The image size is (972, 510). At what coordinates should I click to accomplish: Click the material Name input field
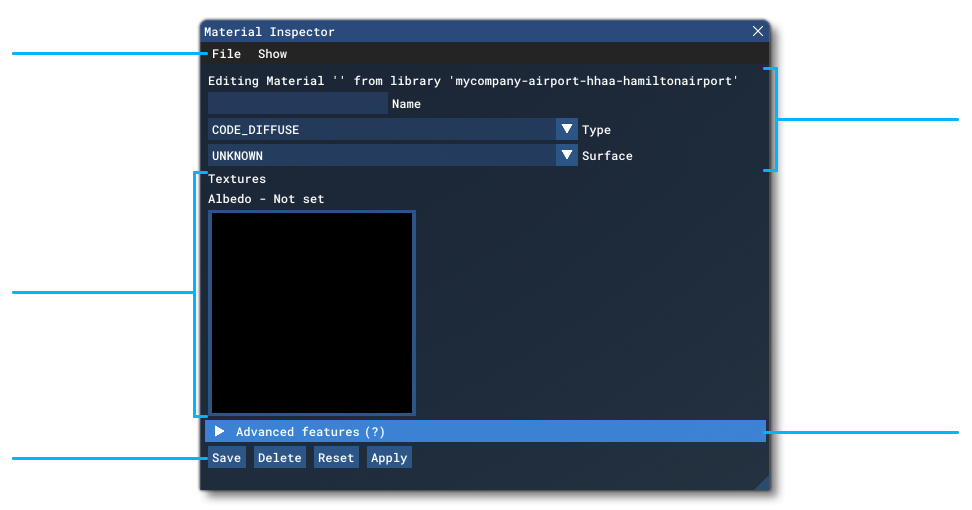pyautogui.click(x=298, y=103)
